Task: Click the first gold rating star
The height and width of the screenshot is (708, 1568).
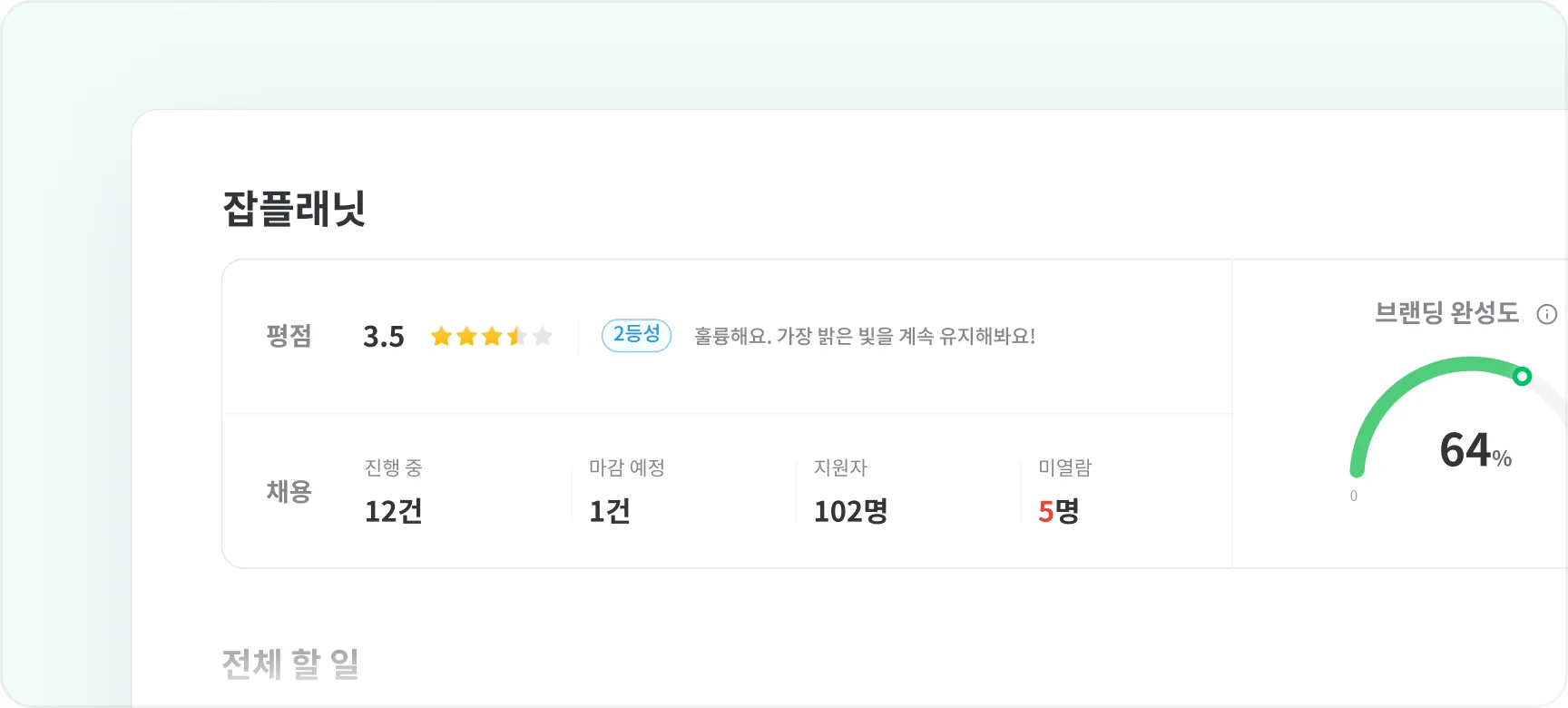Action: pos(442,337)
